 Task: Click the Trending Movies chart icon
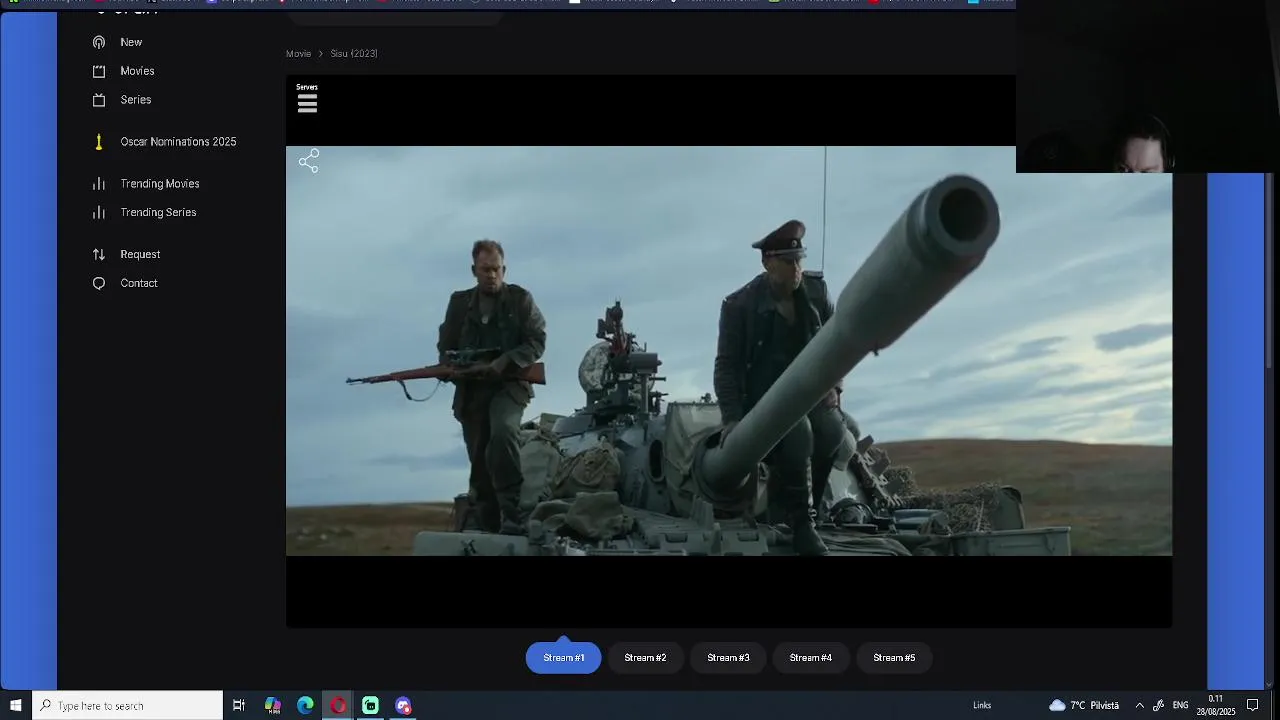coord(99,184)
